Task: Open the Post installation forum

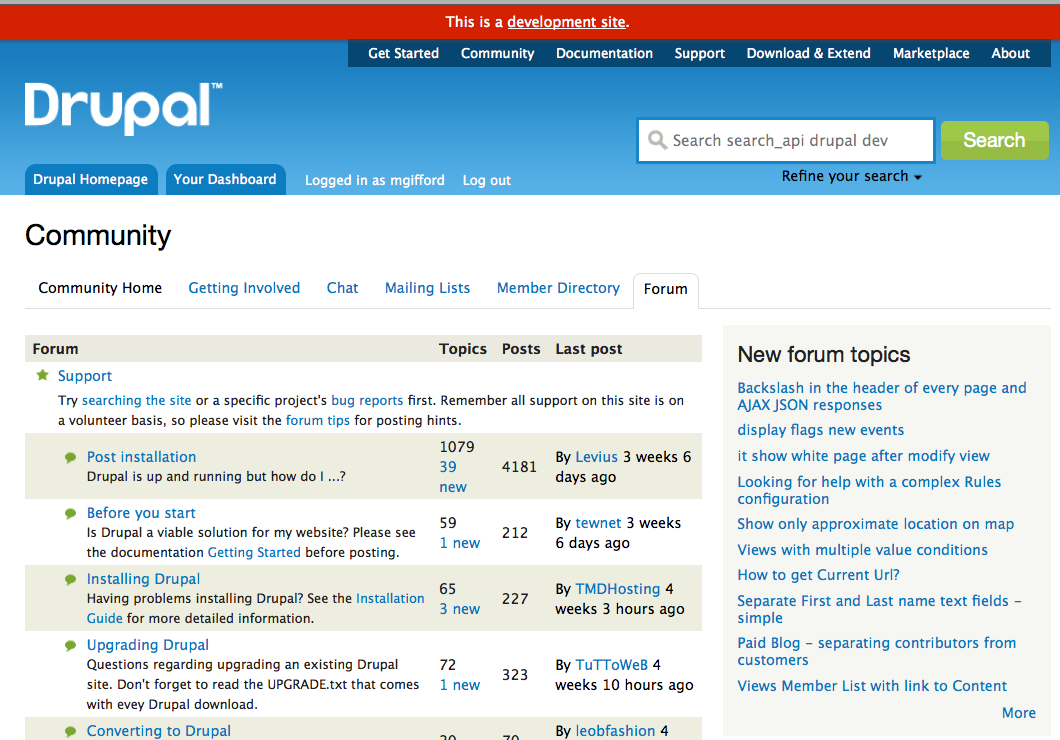Action: coord(141,457)
